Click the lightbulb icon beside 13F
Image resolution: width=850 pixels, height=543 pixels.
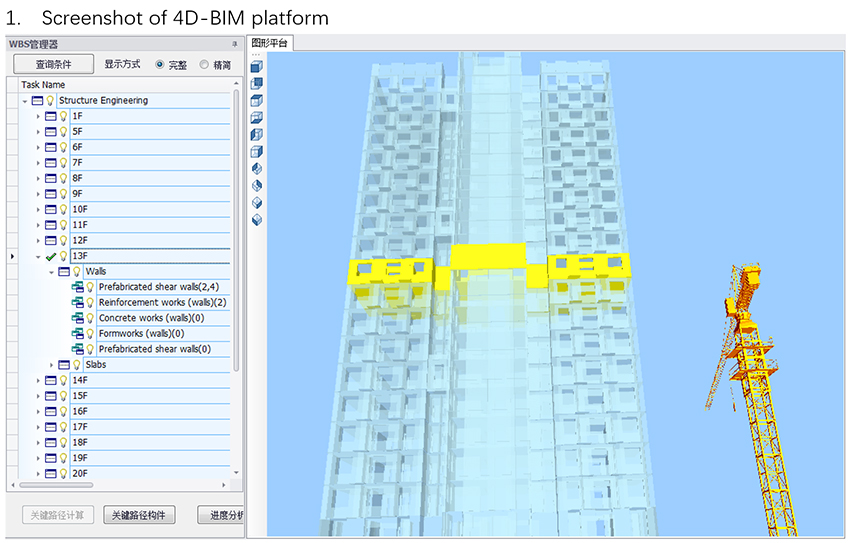(x=63, y=256)
